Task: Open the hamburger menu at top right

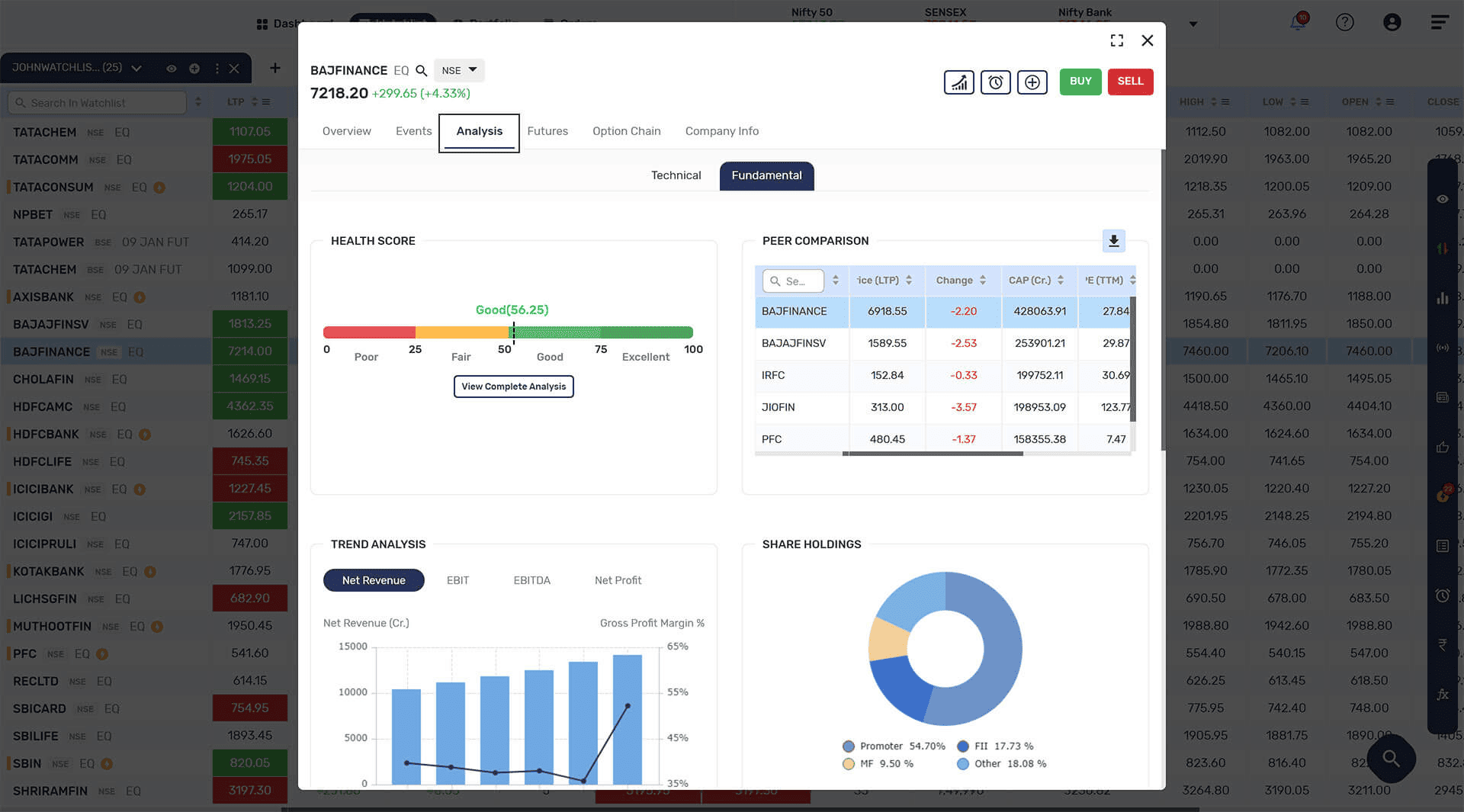Action: [x=1440, y=22]
